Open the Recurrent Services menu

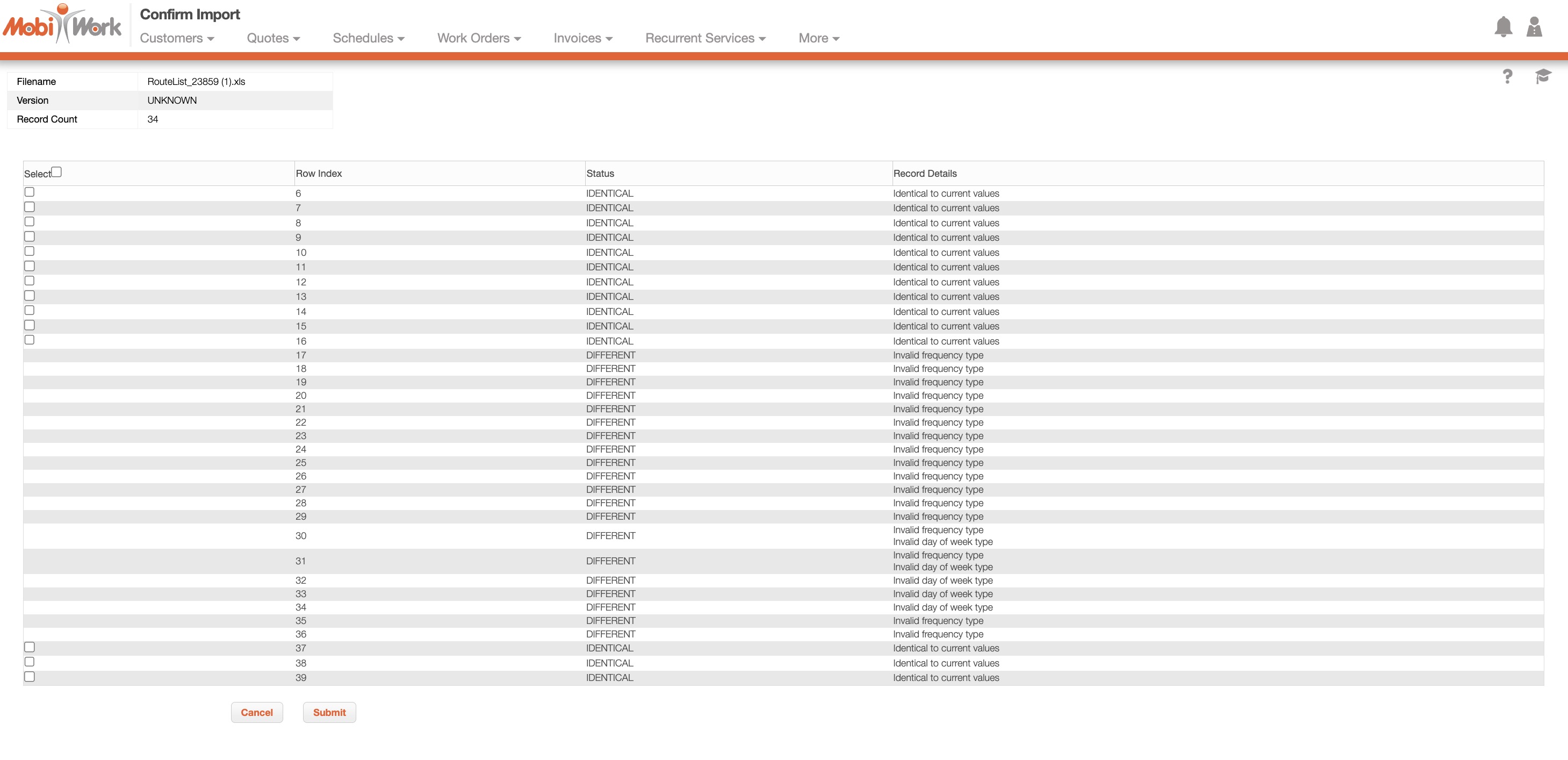click(705, 38)
